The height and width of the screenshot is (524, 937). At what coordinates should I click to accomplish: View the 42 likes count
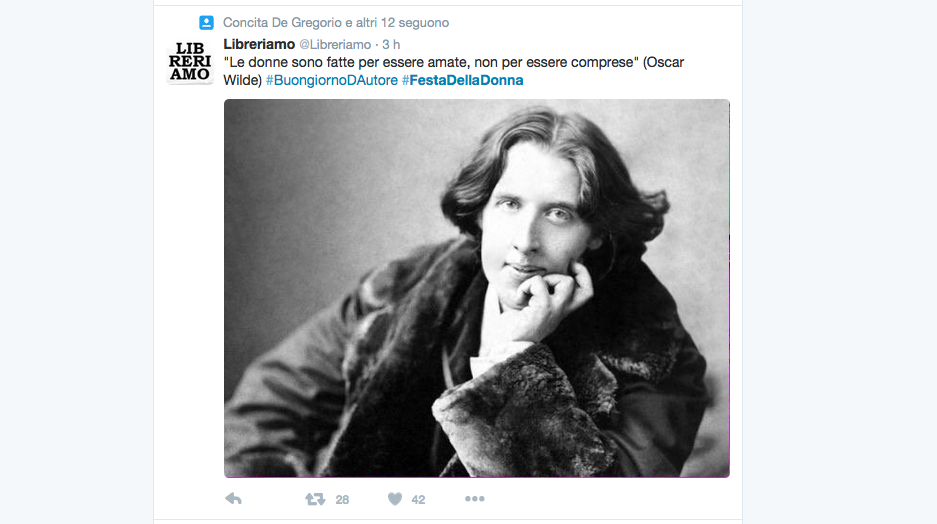coord(418,500)
